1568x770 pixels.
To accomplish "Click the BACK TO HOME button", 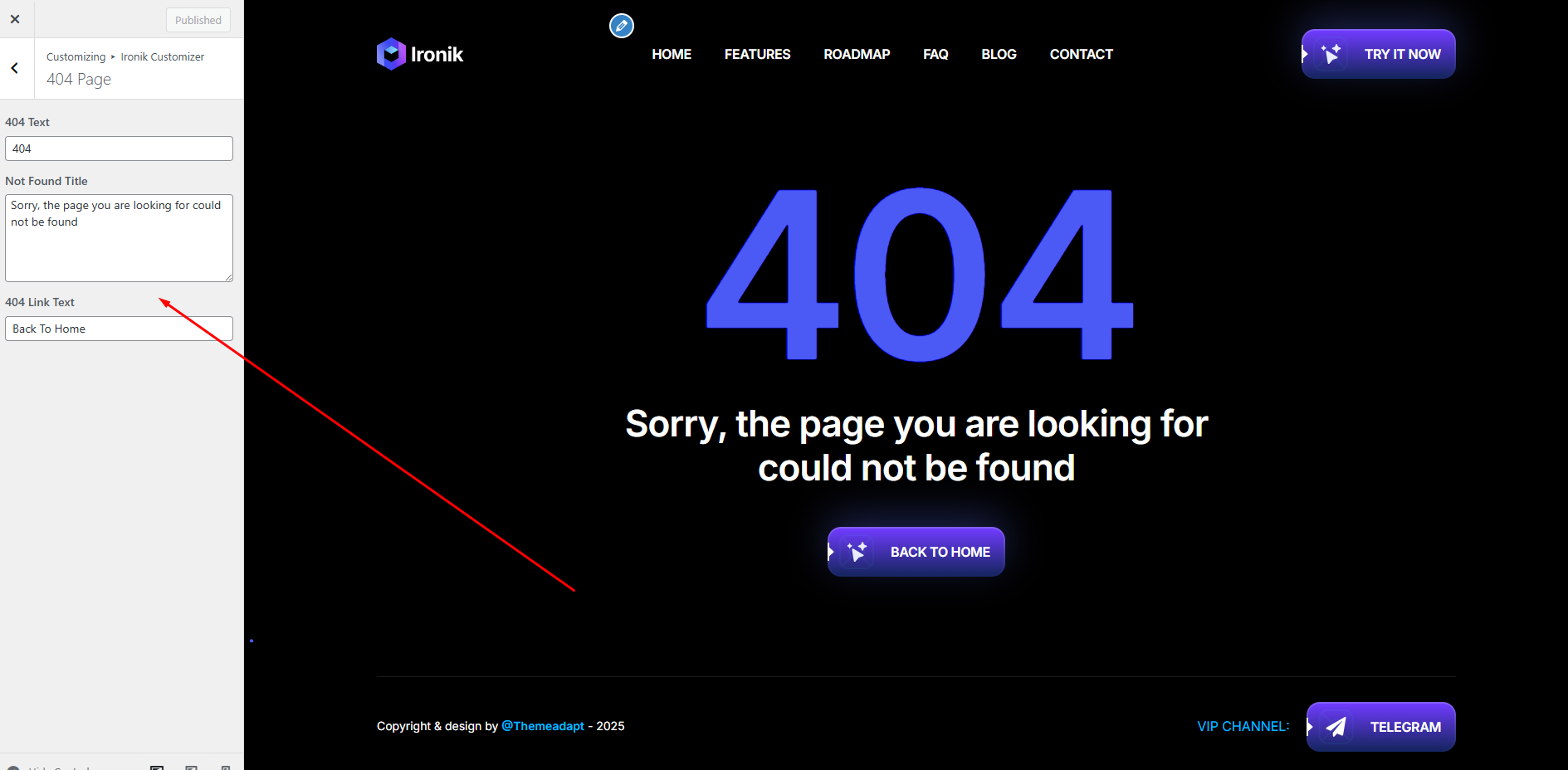I will tap(916, 552).
